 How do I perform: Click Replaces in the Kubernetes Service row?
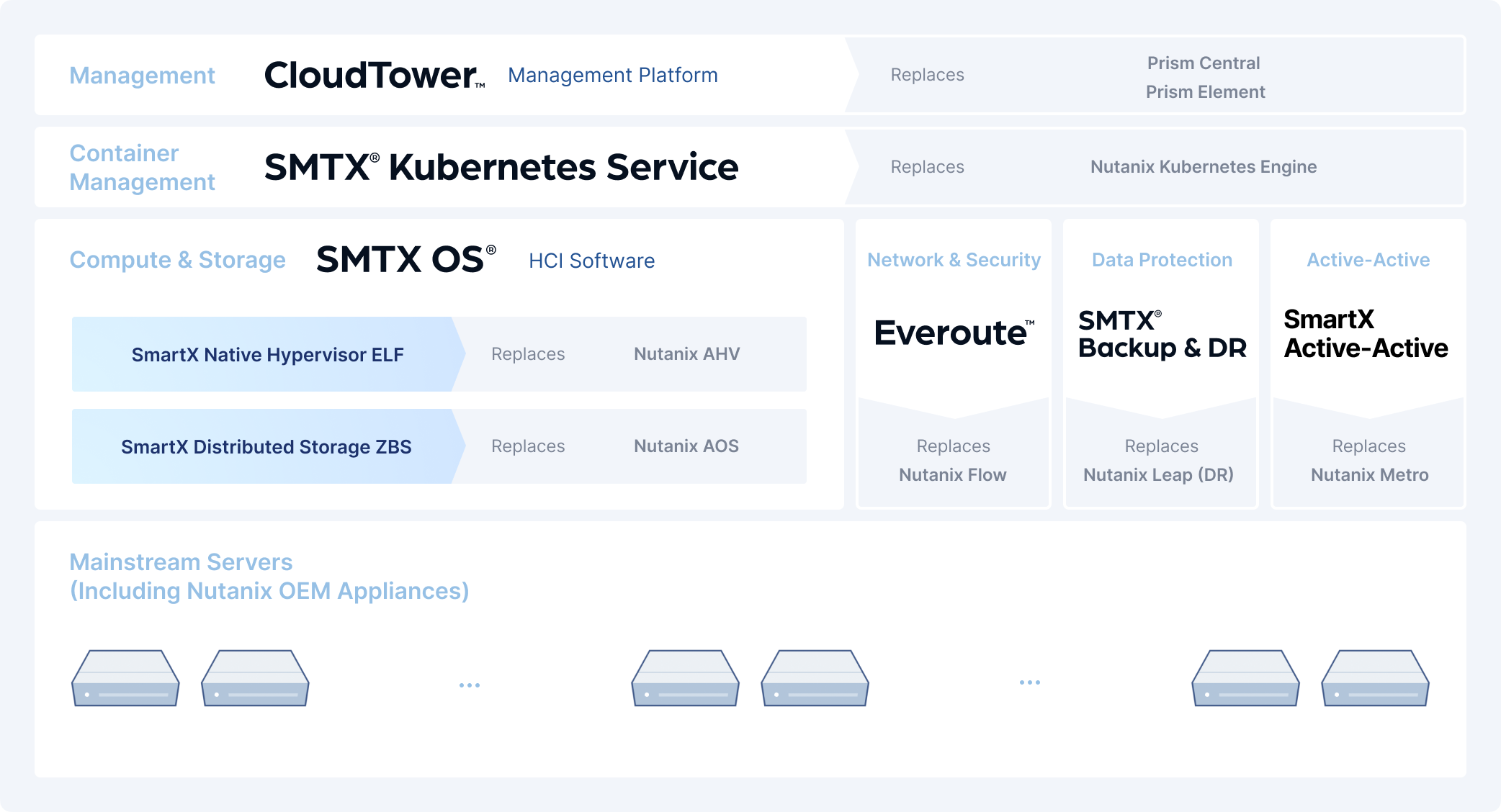pyautogui.click(x=927, y=167)
